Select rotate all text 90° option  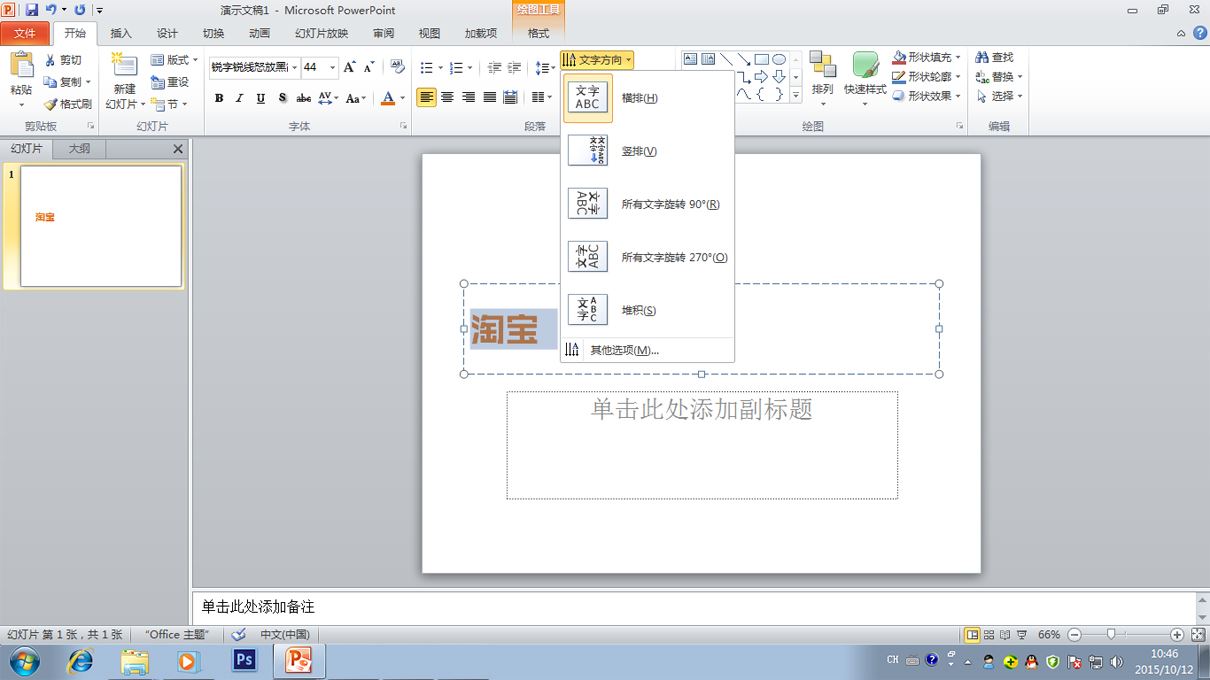pos(648,204)
